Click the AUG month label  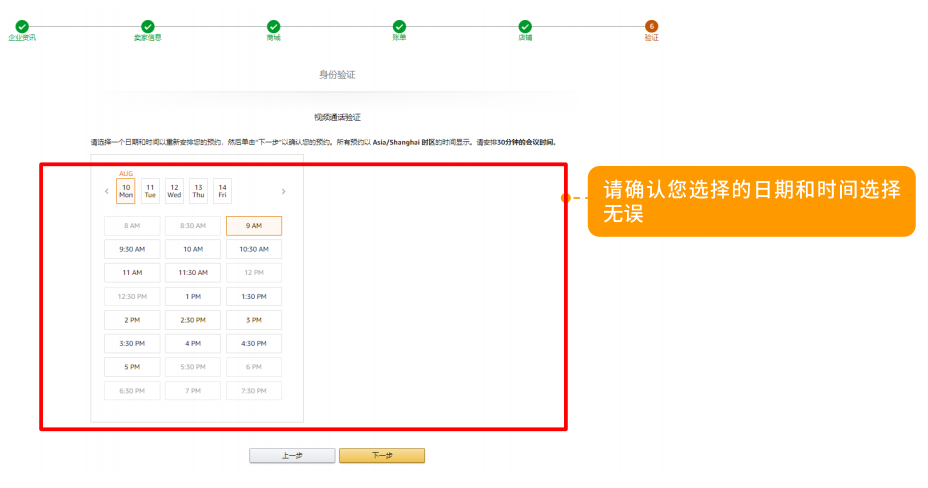pyautogui.click(x=126, y=173)
